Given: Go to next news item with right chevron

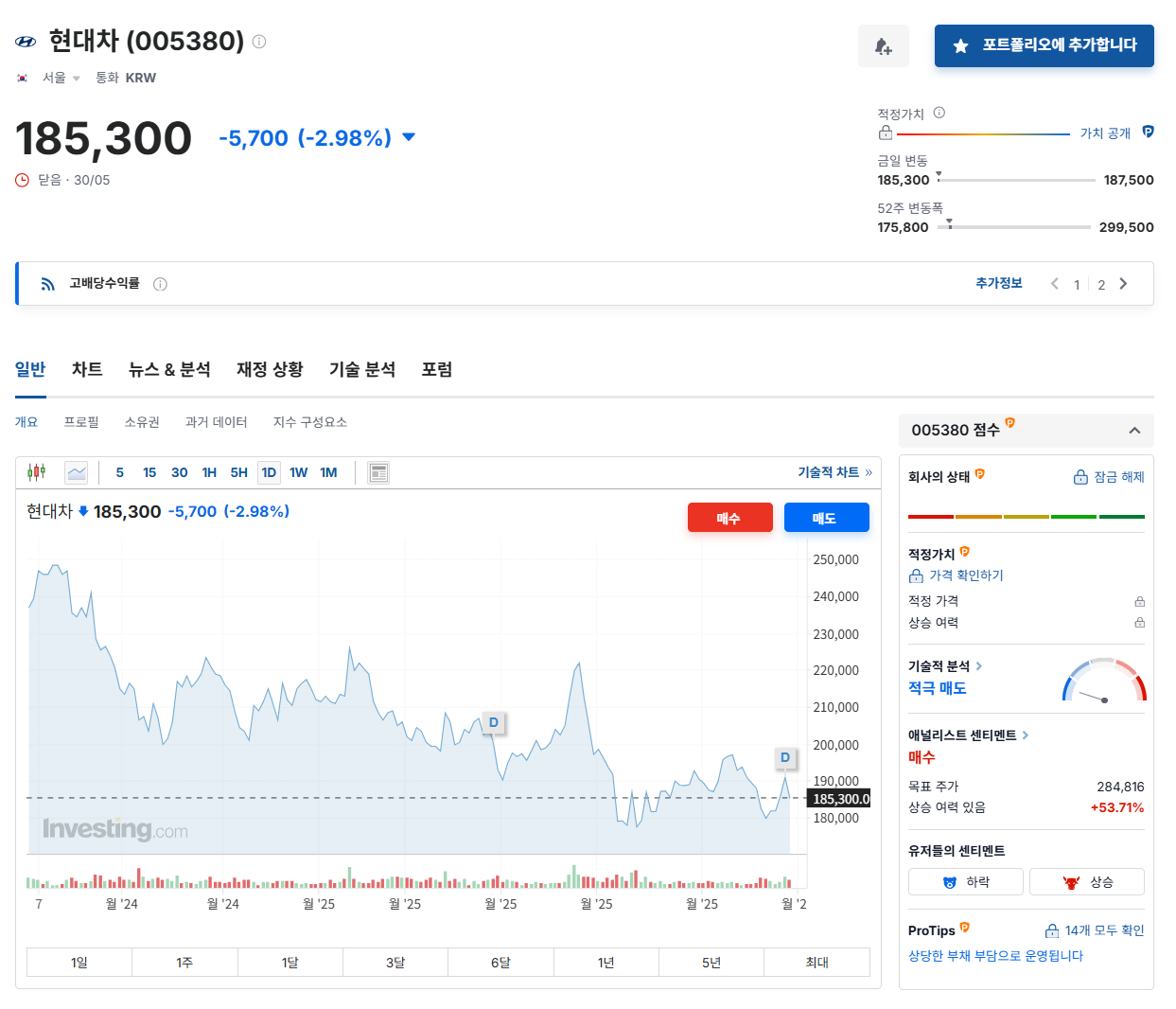Looking at the screenshot, I should (1123, 284).
